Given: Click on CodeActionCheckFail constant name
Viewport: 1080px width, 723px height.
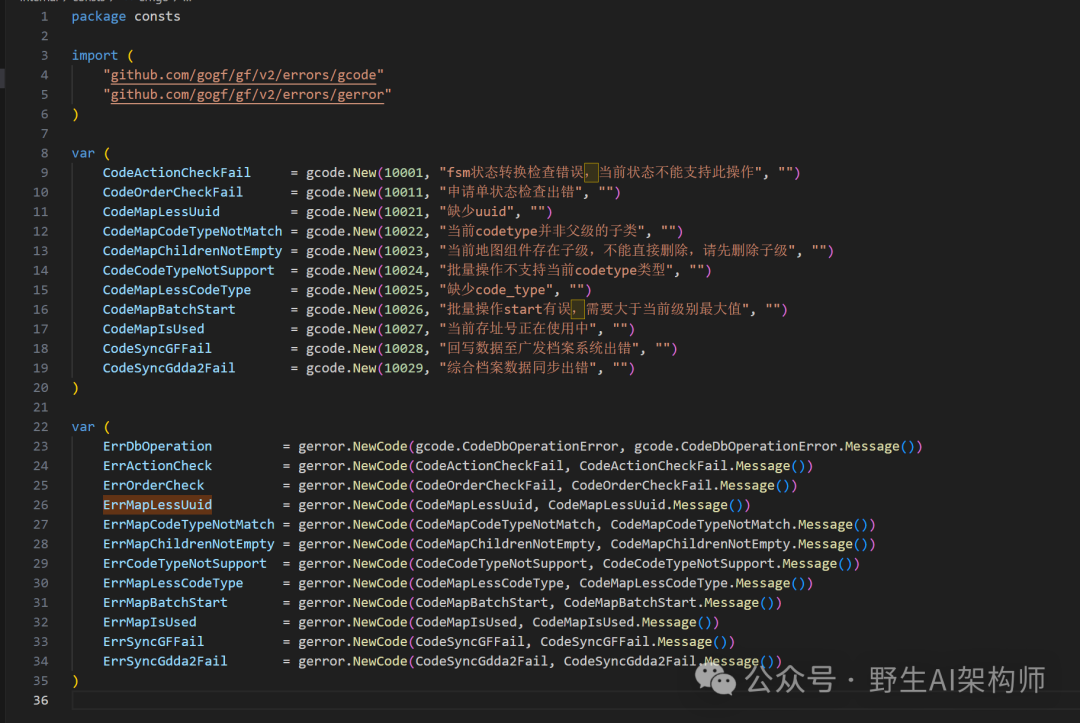Looking at the screenshot, I should click(x=176, y=173).
